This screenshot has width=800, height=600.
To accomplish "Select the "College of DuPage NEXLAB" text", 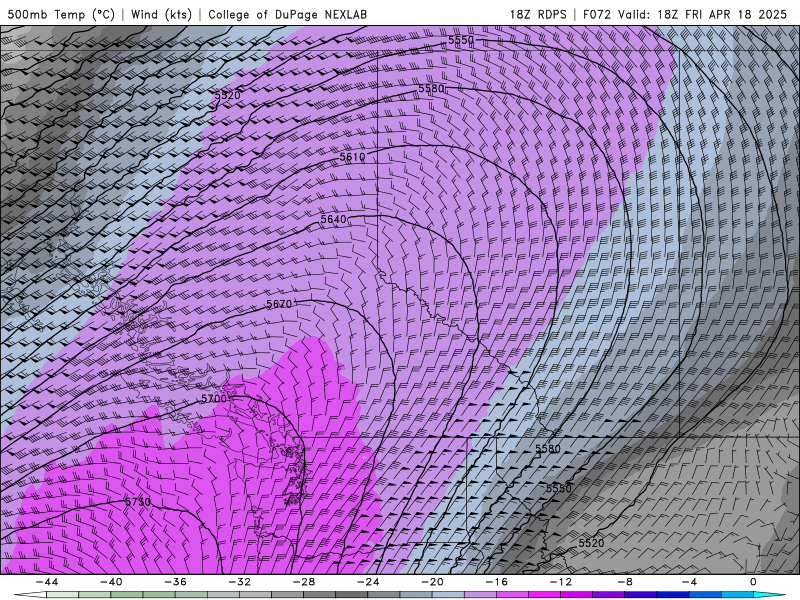I will 287,14.
